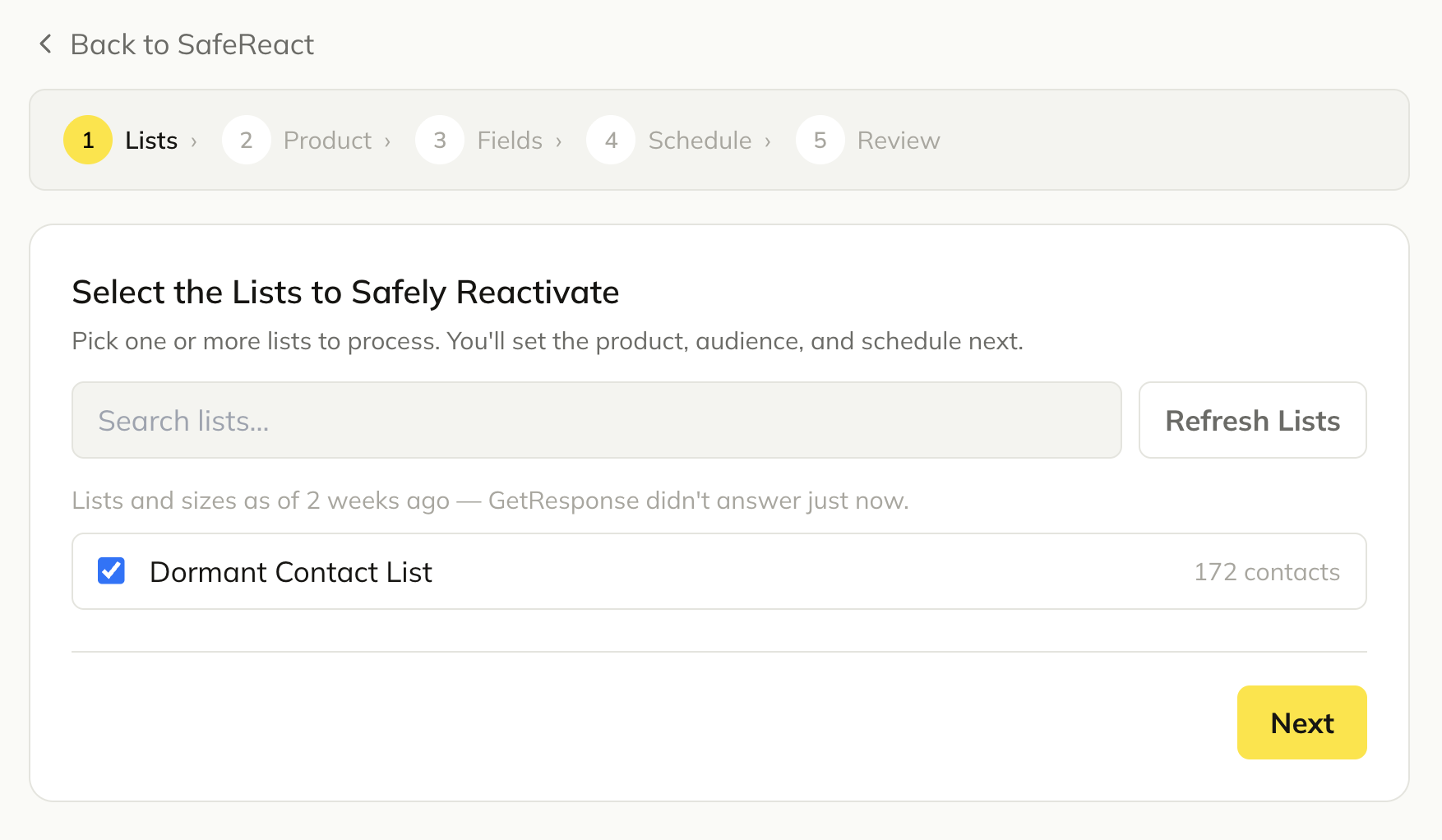
Task: Click the 'Lists and sizes as of 2 weeks ago' notice
Action: [x=490, y=501]
